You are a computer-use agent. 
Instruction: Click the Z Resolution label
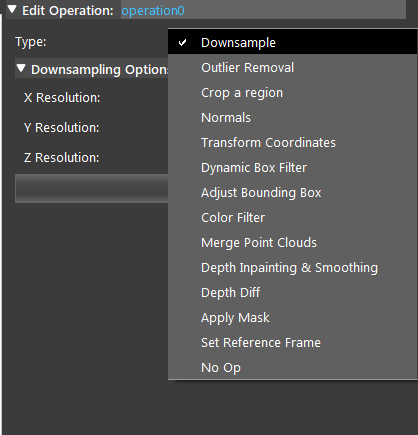coord(62,158)
